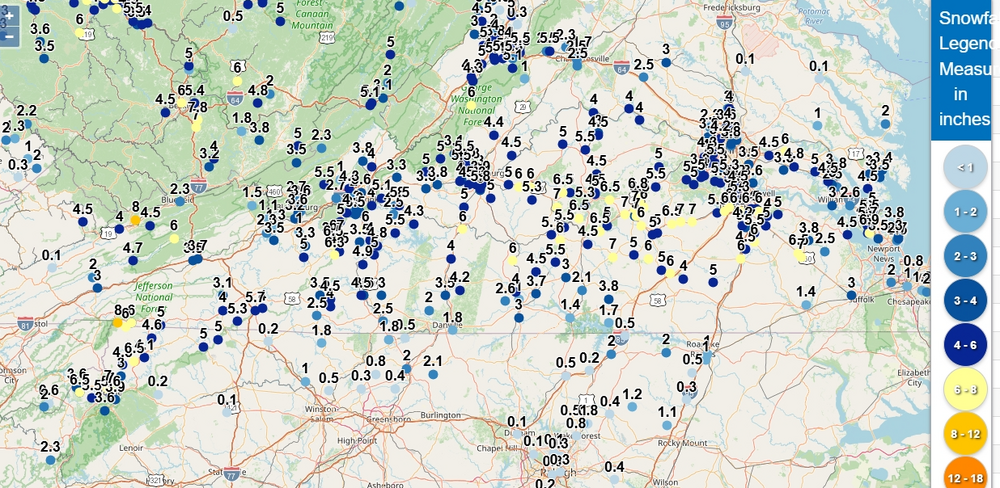Click the Snowfall Legend header panel

tap(964, 68)
